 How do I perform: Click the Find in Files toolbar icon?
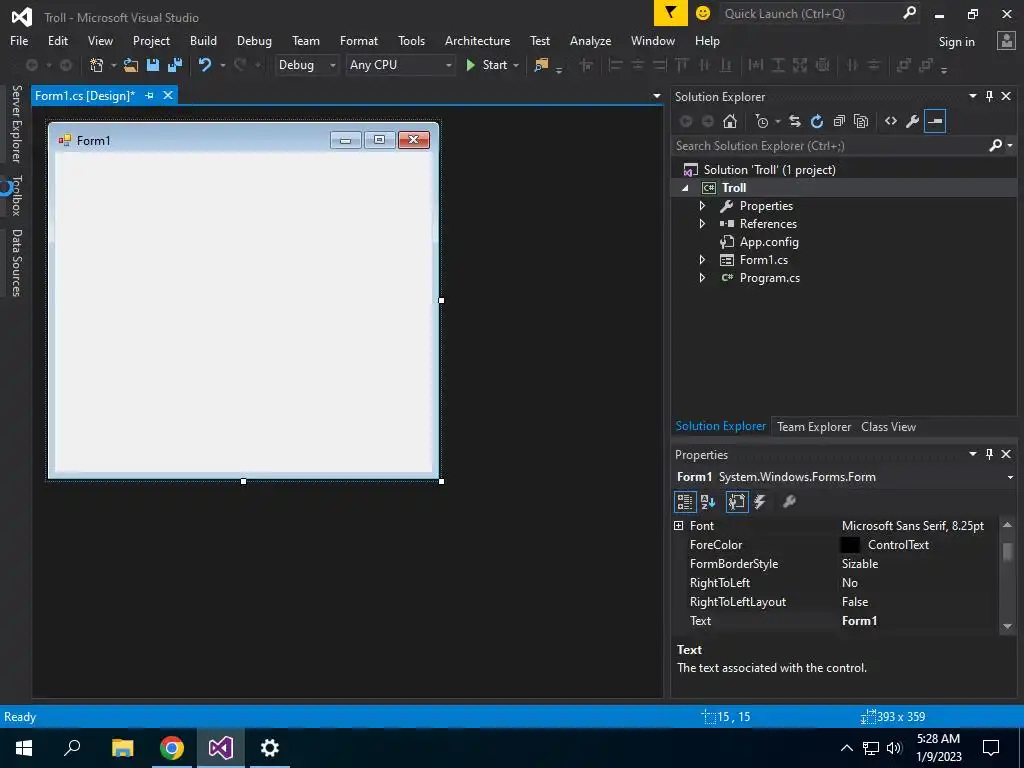click(541, 65)
